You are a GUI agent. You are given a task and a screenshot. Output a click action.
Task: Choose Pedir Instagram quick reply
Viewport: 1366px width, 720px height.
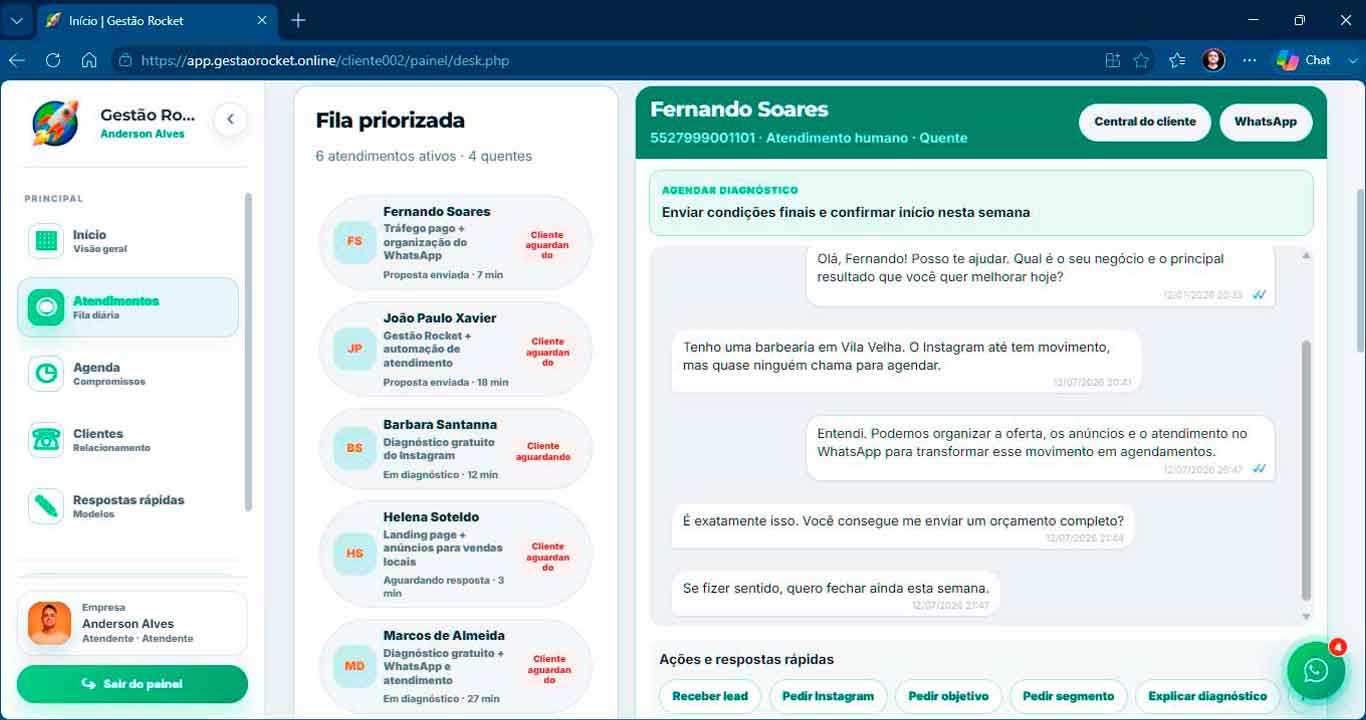coord(828,696)
